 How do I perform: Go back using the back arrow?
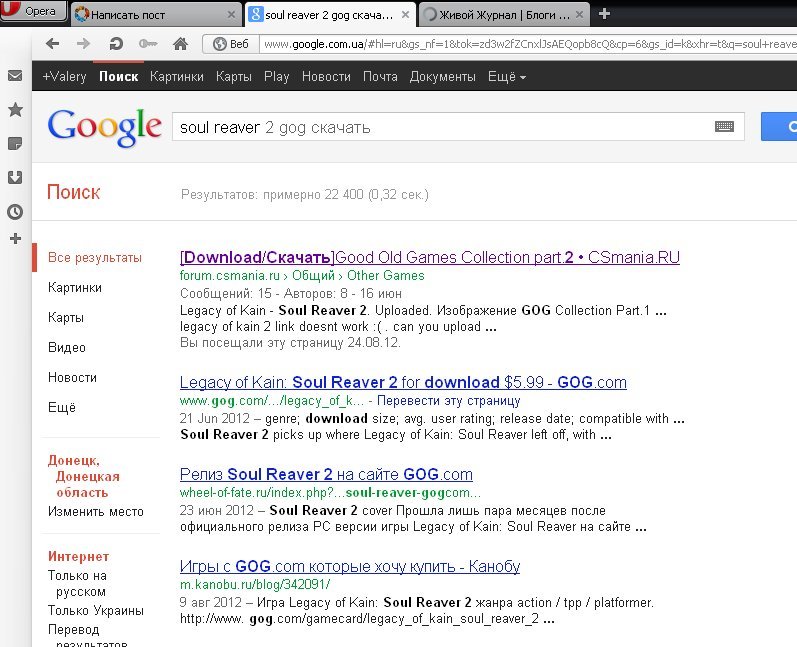tap(53, 44)
